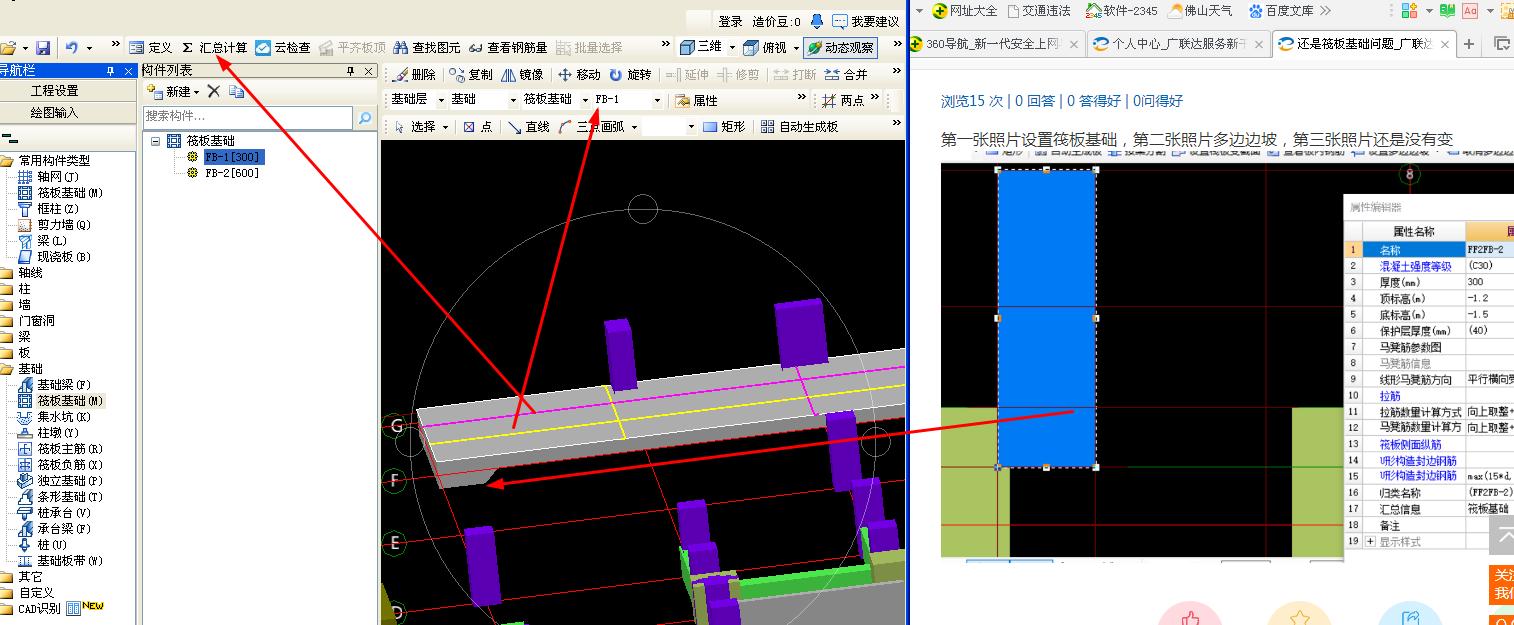Image resolution: width=1514 pixels, height=625 pixels.
Task: Open 佛山天气 bookmark in browser
Action: coord(1201,11)
